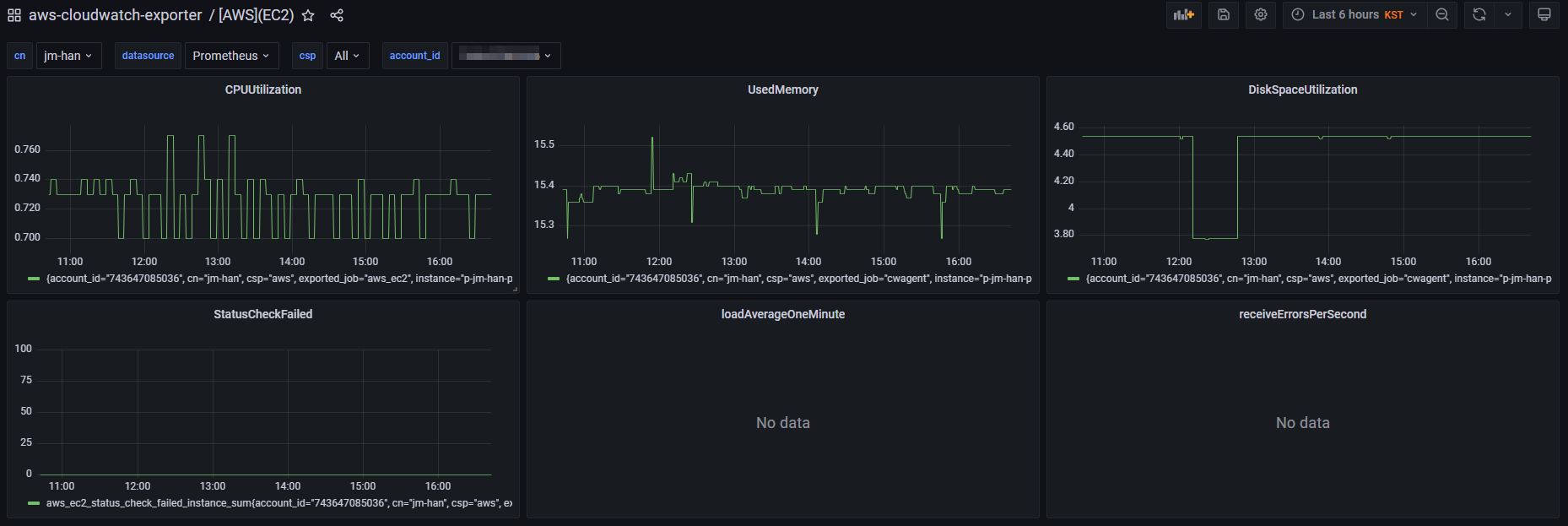Open the account_id value dropdown
This screenshot has width=1568, height=526.
pyautogui.click(x=506, y=56)
